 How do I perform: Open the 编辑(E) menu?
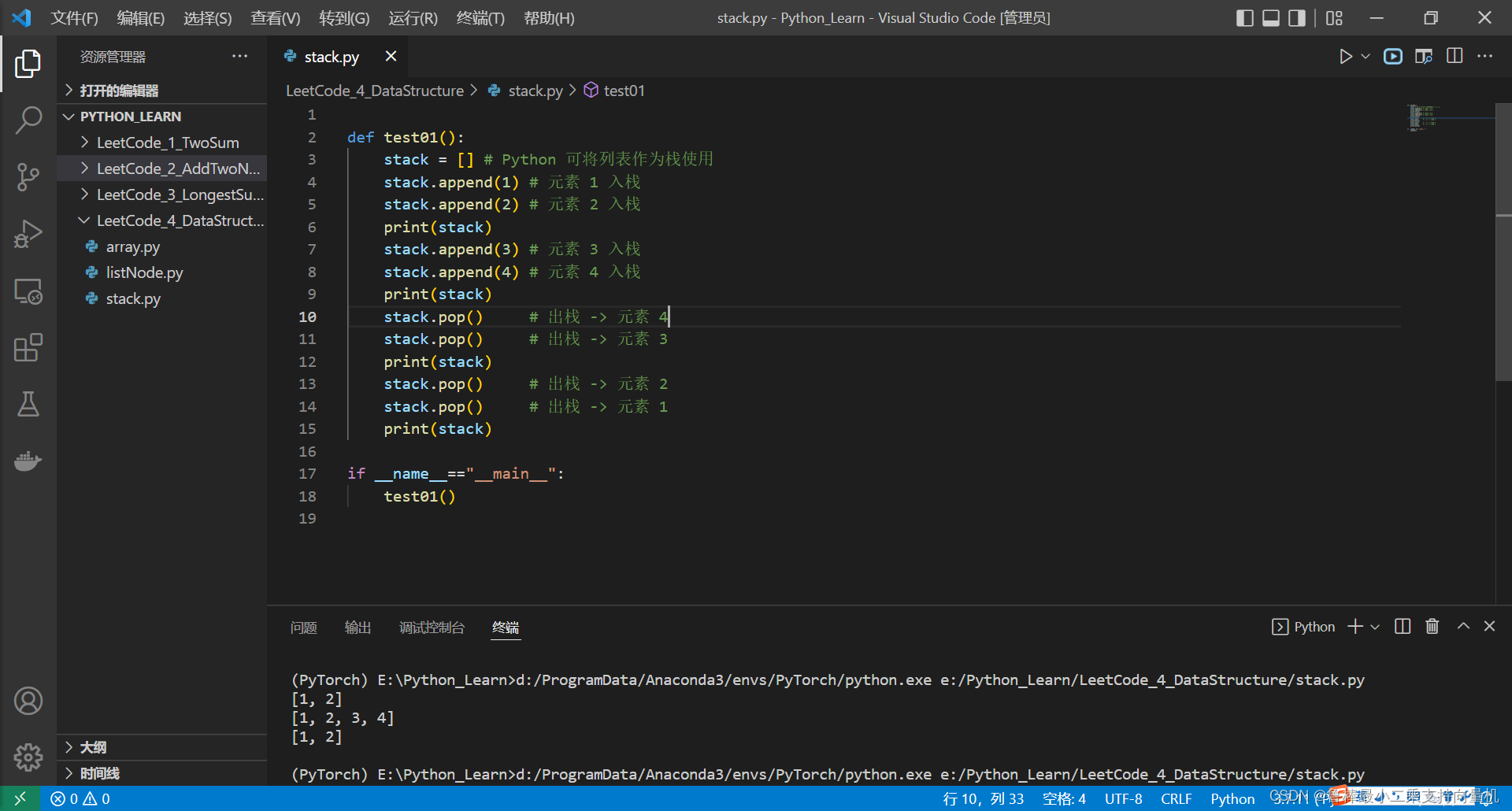coord(141,18)
